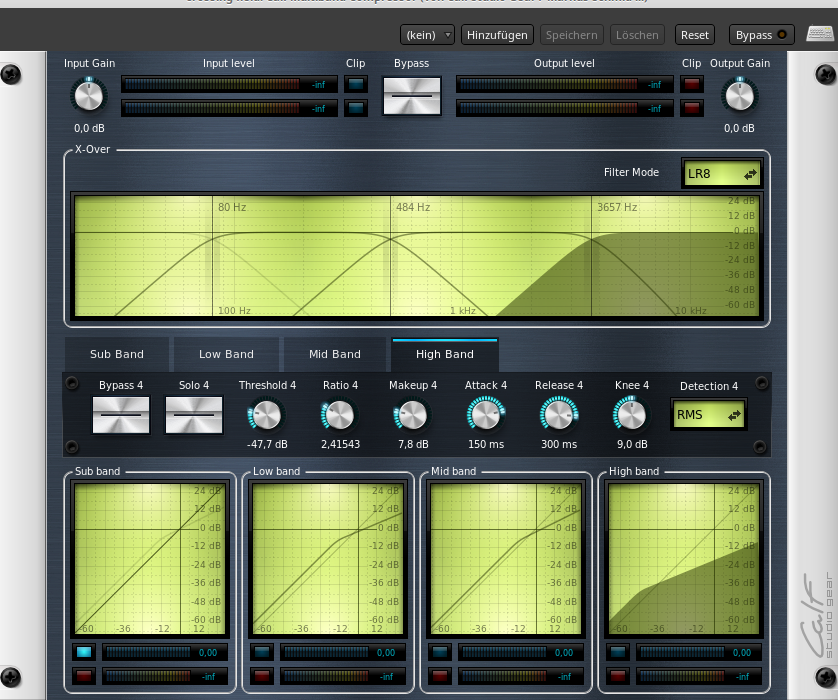
Task: Click the Sub band compression graph
Action: [x=150, y=559]
